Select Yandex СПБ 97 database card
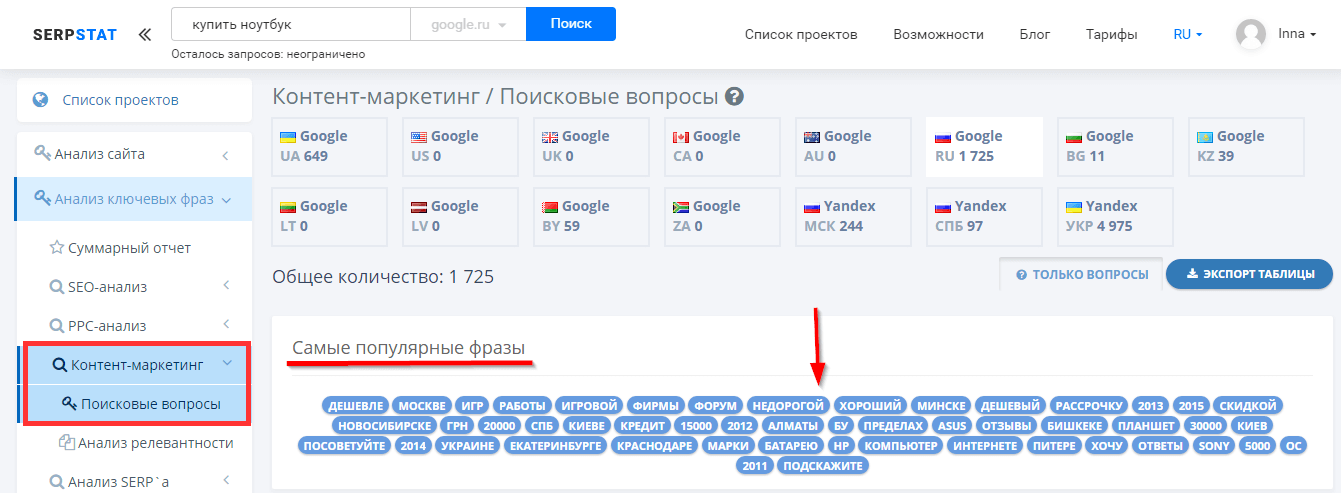 click(984, 217)
